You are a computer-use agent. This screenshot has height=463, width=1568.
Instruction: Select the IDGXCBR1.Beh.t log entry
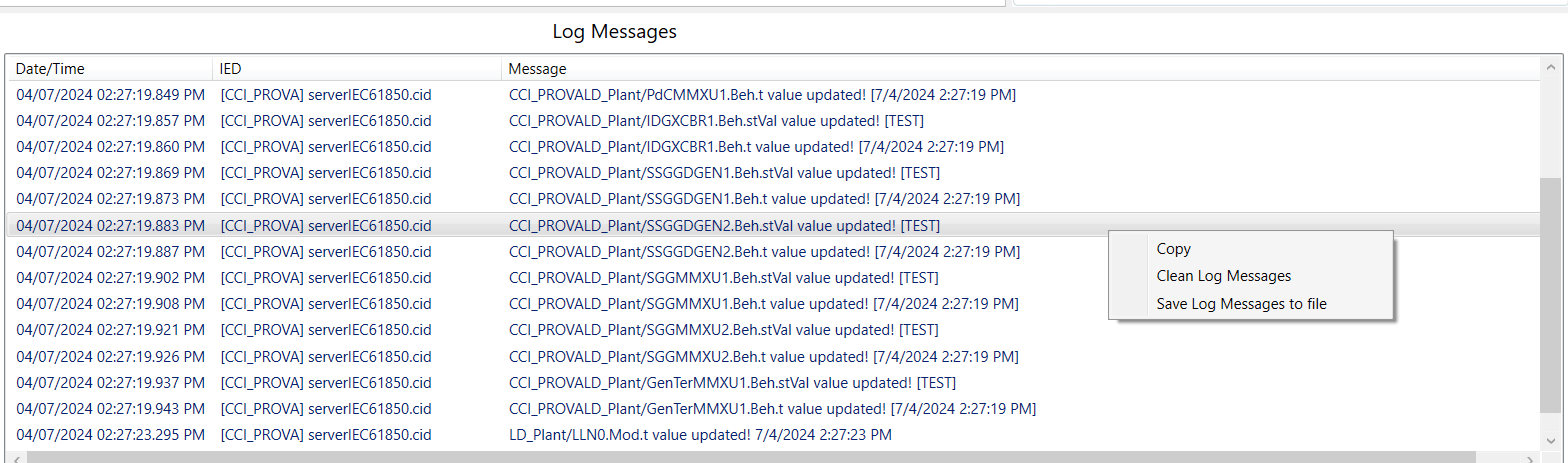(774, 146)
